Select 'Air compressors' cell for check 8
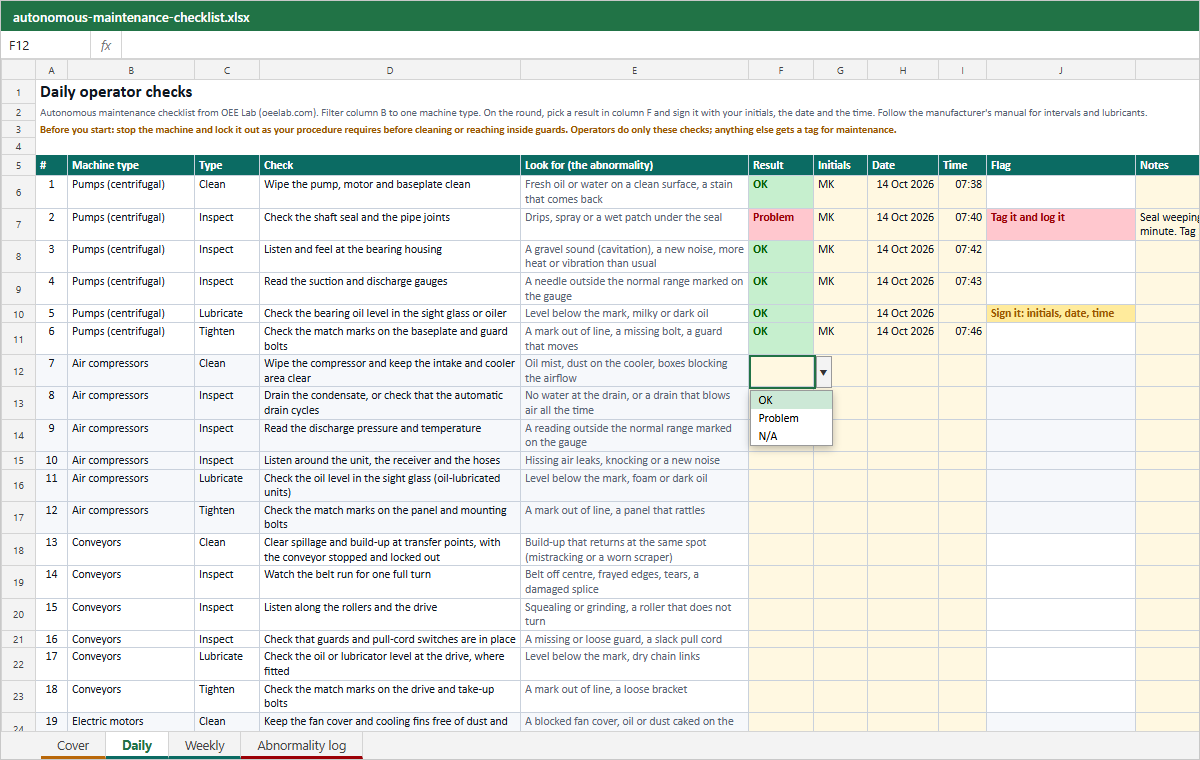Image resolution: width=1200 pixels, height=760 pixels. coord(131,403)
